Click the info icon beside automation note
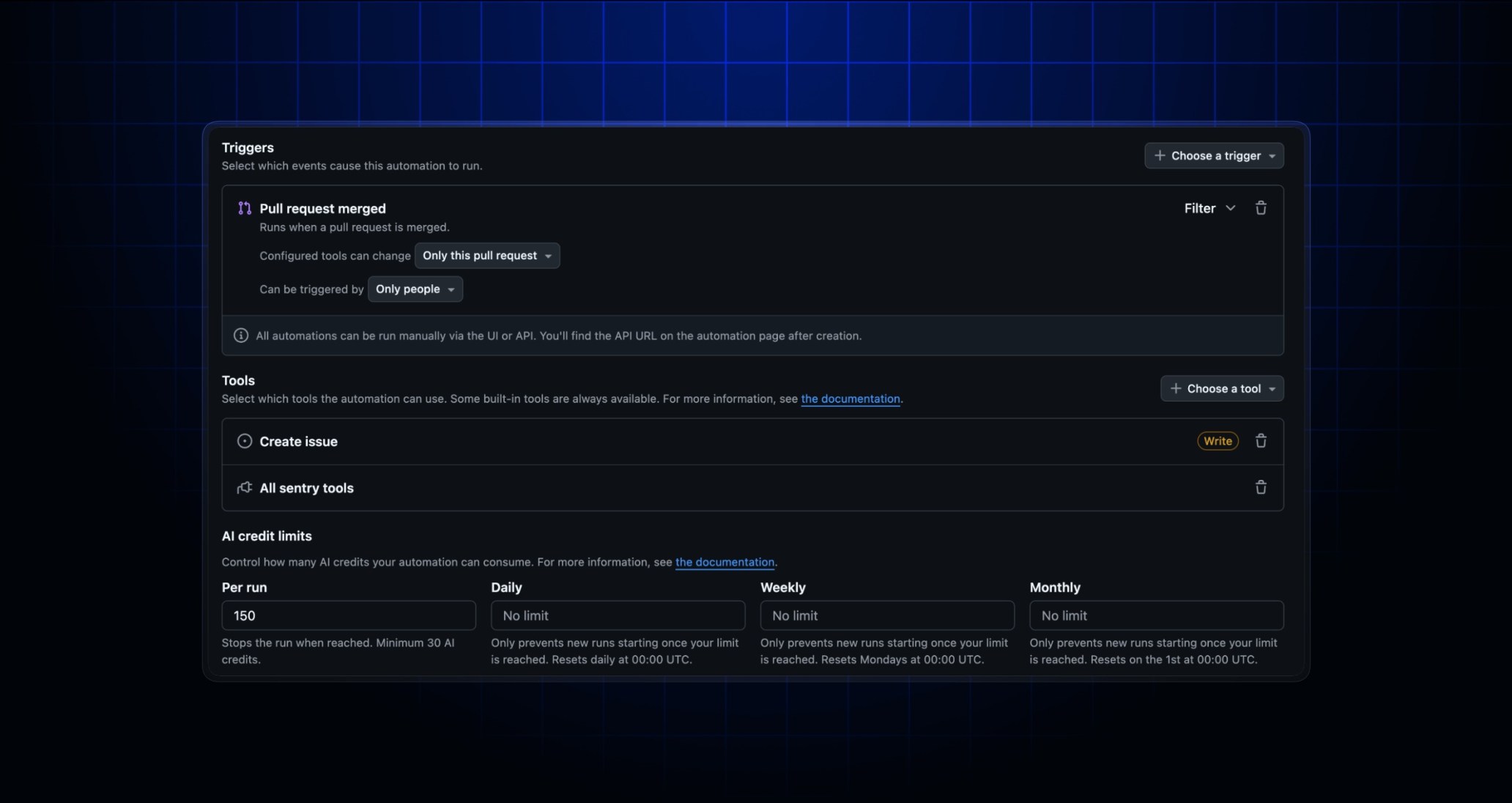This screenshot has height=803, width=1512. coord(240,336)
